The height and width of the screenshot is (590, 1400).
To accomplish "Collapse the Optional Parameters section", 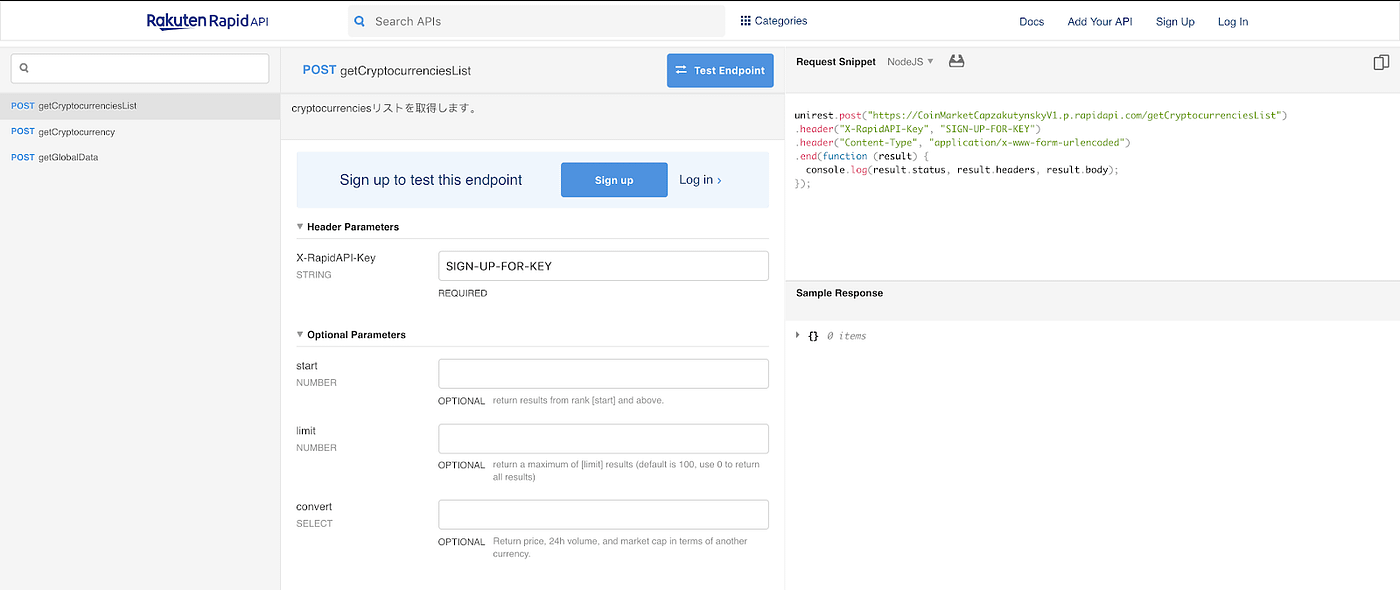I will 299,334.
